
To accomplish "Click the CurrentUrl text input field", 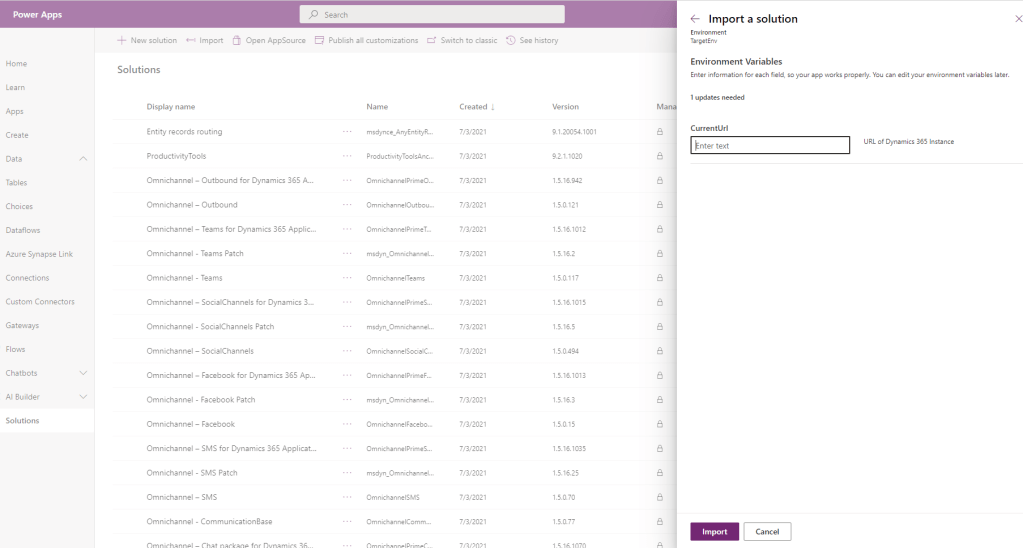I will coord(770,146).
